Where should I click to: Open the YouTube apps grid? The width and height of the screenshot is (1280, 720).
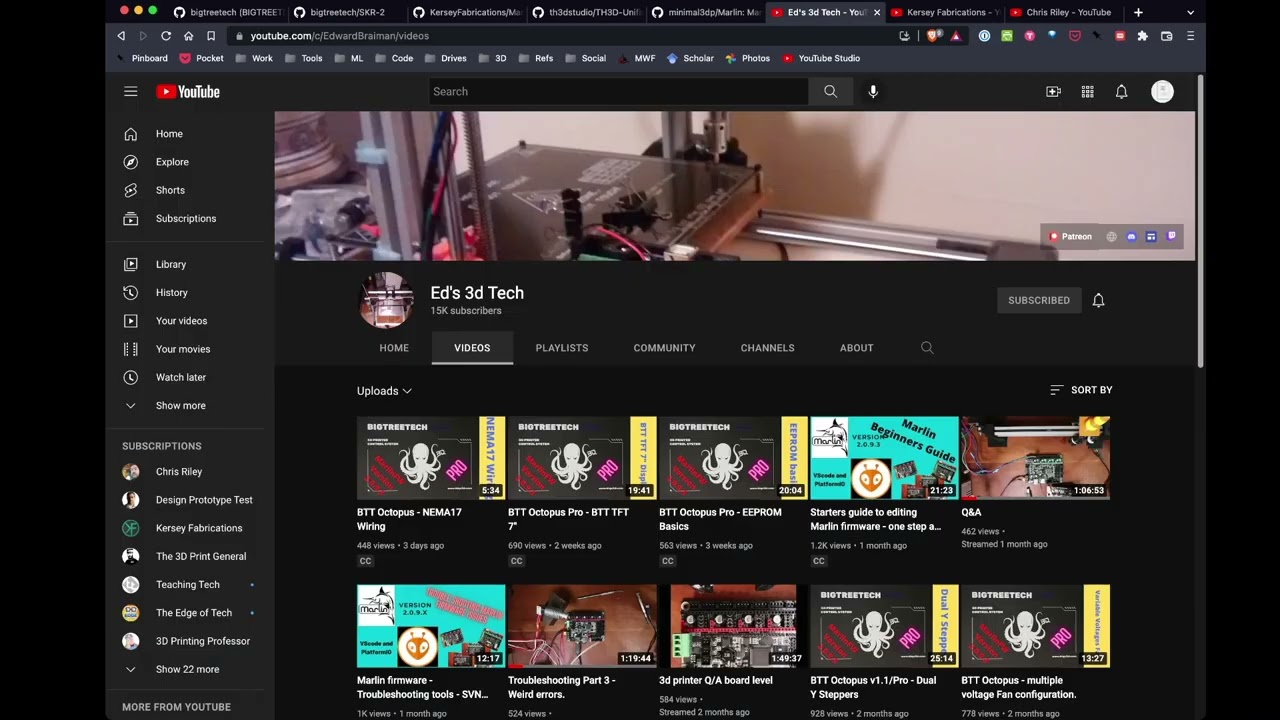coord(1087,91)
